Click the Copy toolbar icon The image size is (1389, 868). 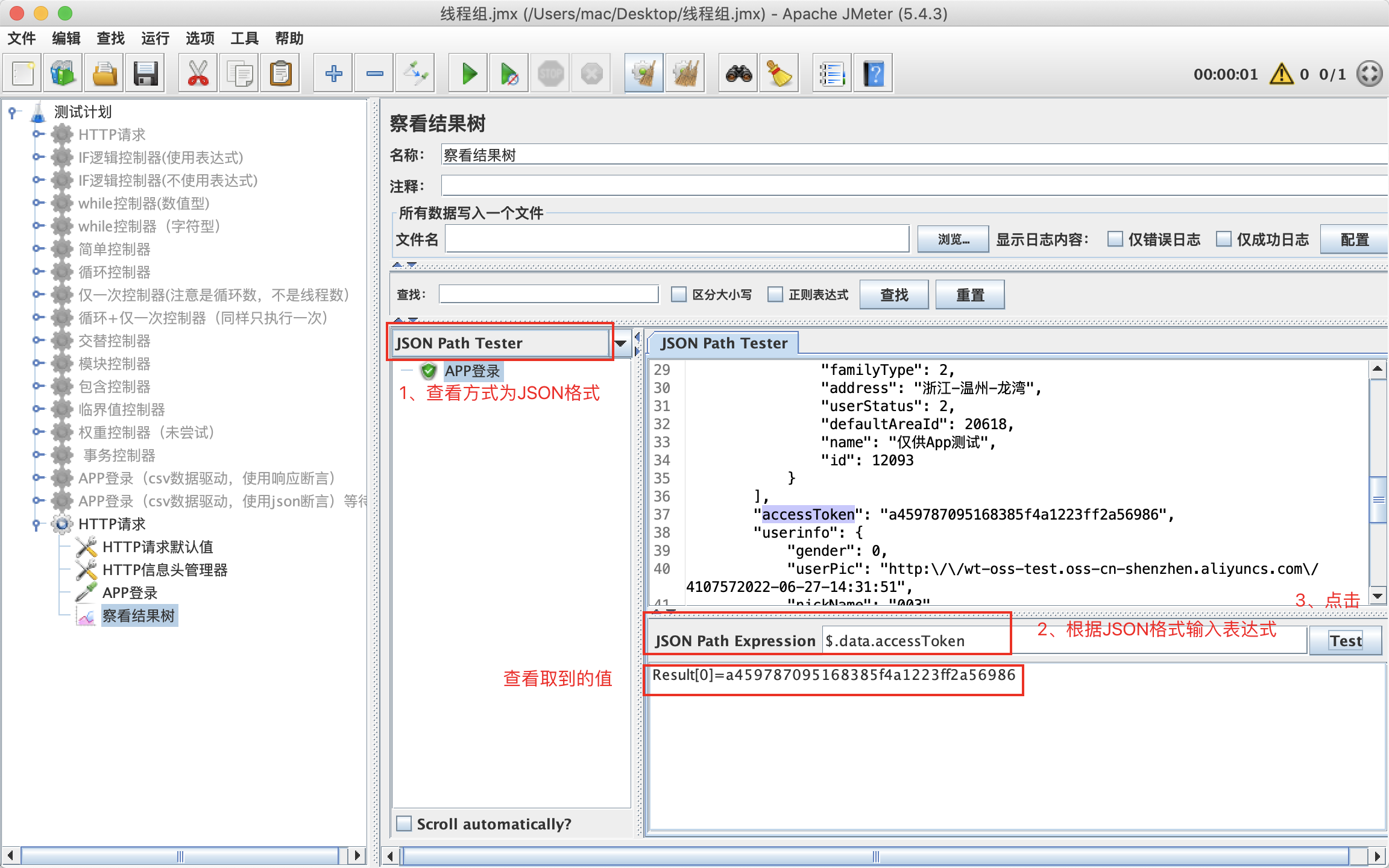(x=239, y=74)
